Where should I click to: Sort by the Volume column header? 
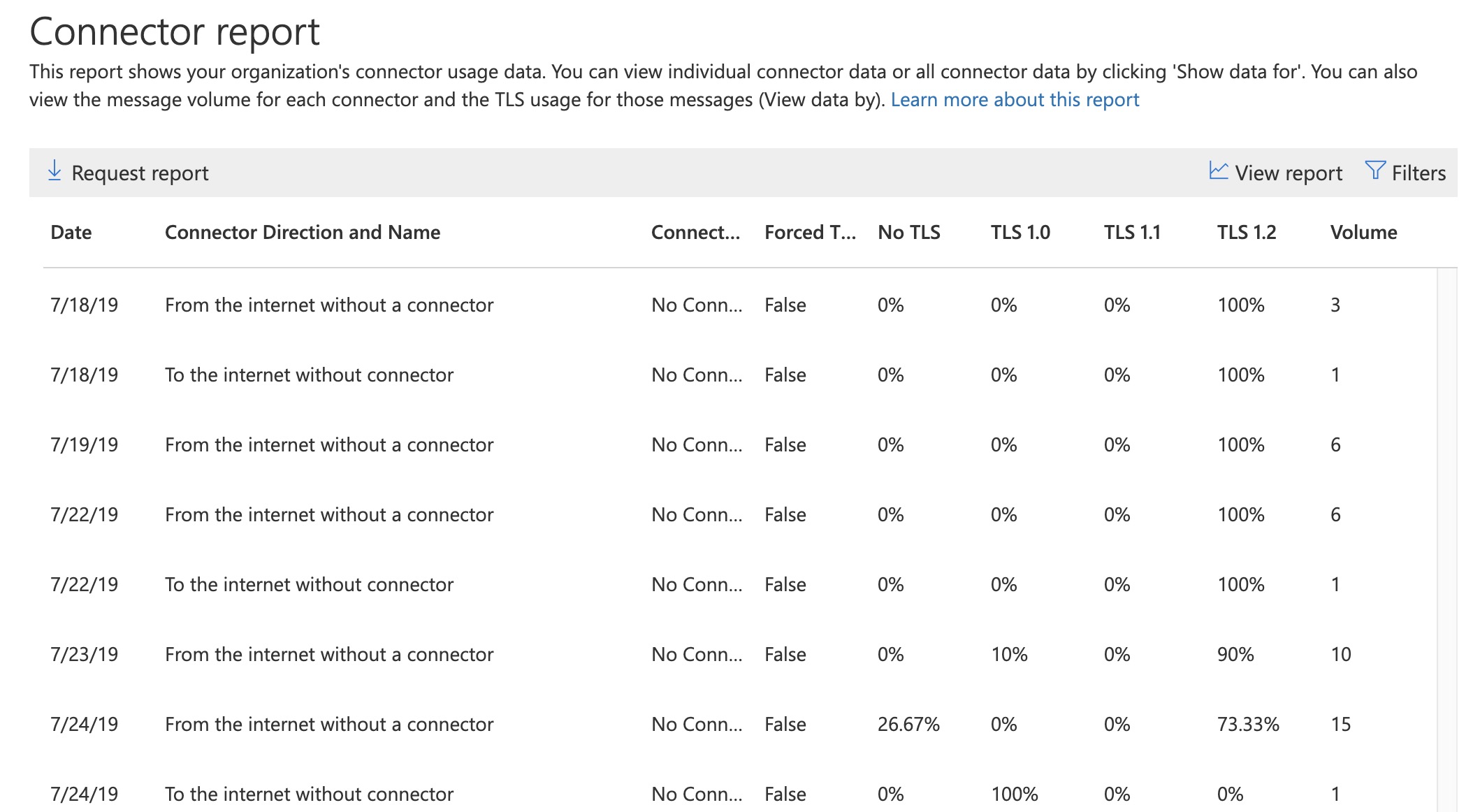pos(1363,233)
